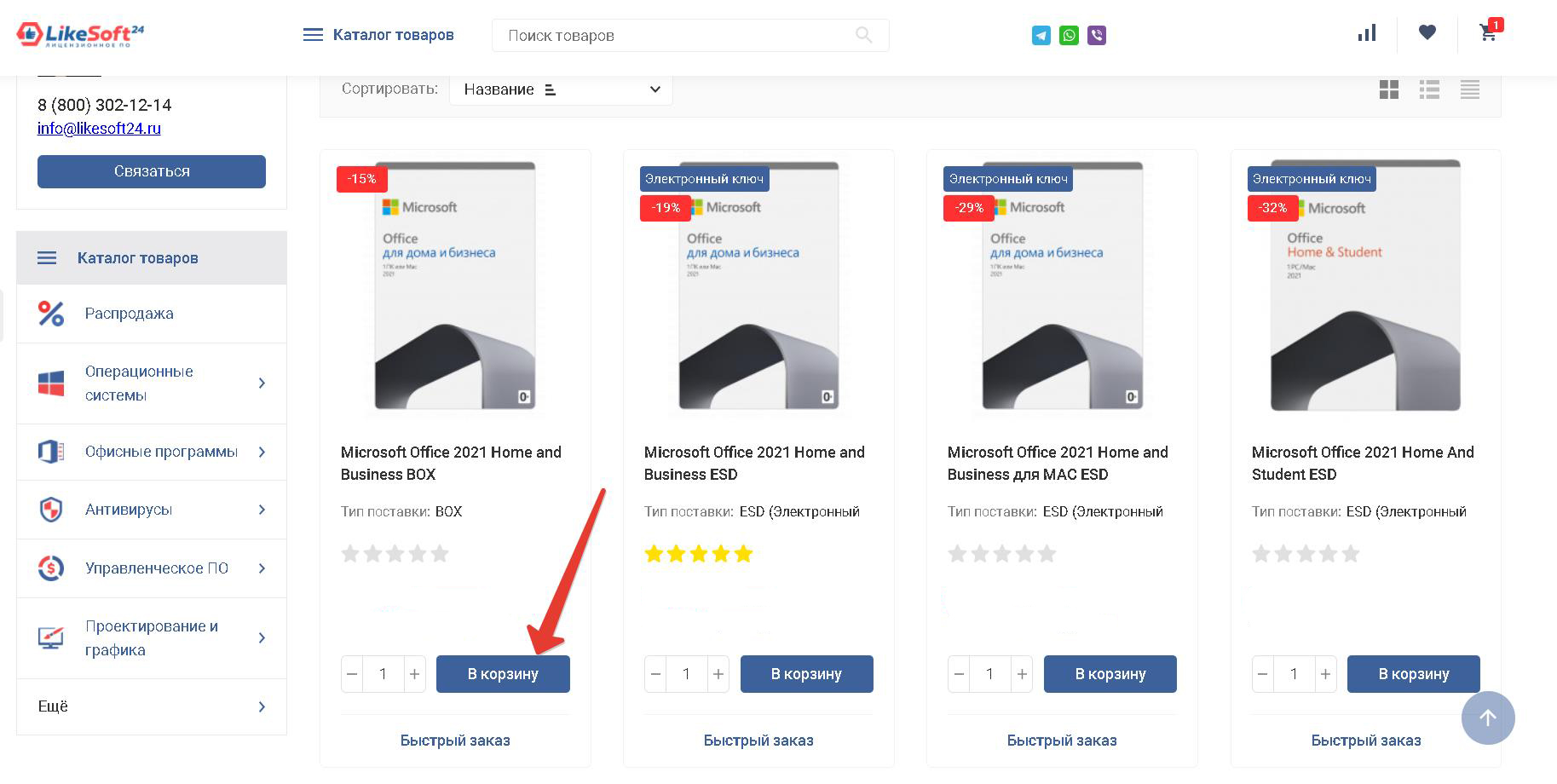Expand Антивирусы category arrow
Screen dimensions: 1557x784
262,510
